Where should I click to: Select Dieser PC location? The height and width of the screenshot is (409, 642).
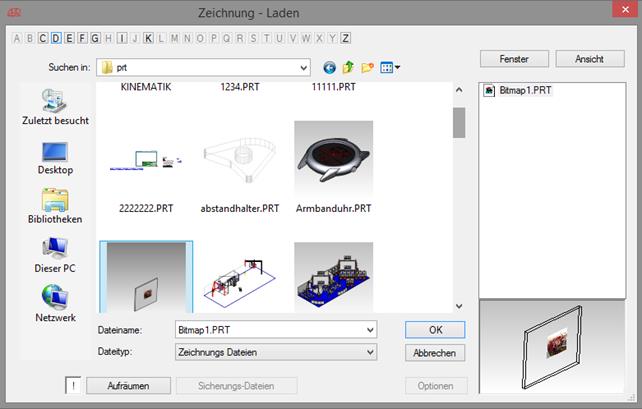[x=55, y=255]
